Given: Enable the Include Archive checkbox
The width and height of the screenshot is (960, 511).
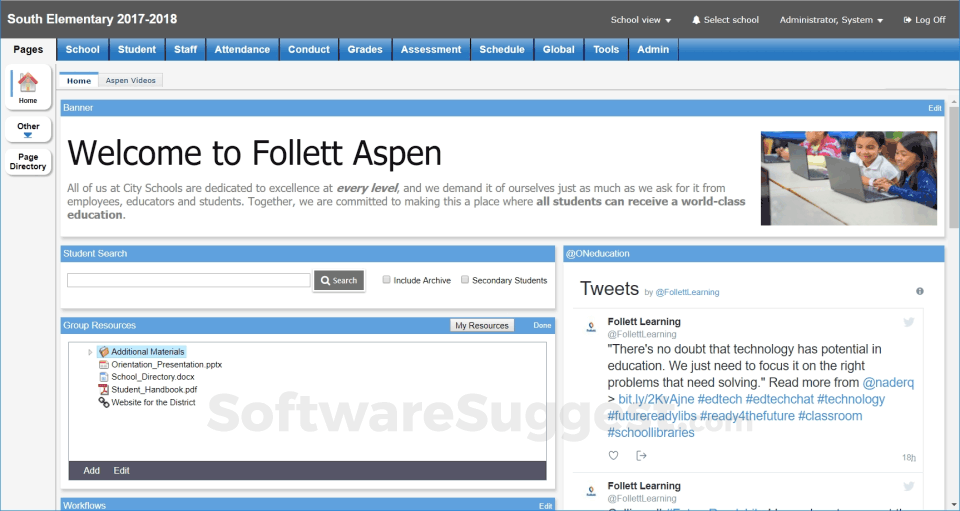Looking at the screenshot, I should (x=387, y=281).
